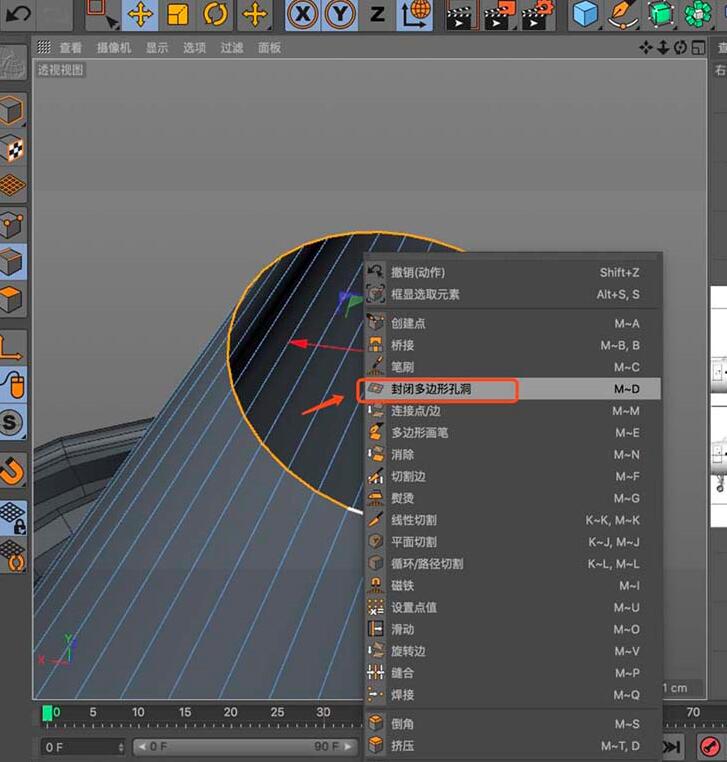727x762 pixels.
Task: Open the Pen spline tool icon
Action: click(623, 15)
